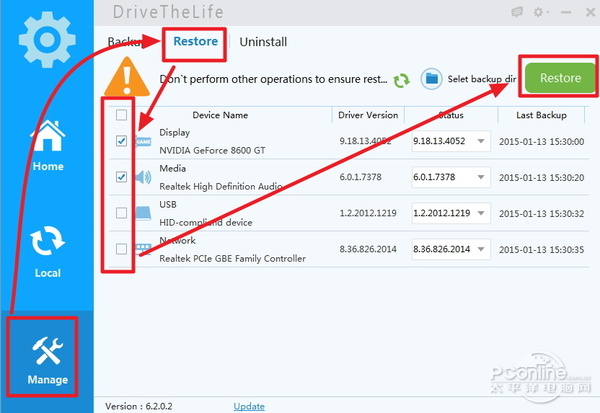Uncheck the NVIDIA GeForce 8600 GT checkbox
The height and width of the screenshot is (413, 600).
pyautogui.click(x=121, y=141)
